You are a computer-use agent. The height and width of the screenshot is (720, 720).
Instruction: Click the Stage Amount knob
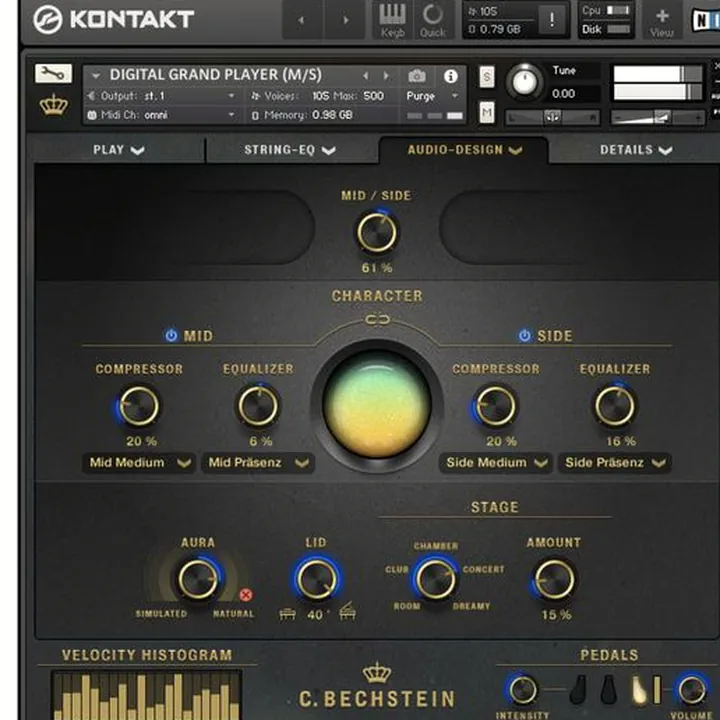(x=555, y=579)
